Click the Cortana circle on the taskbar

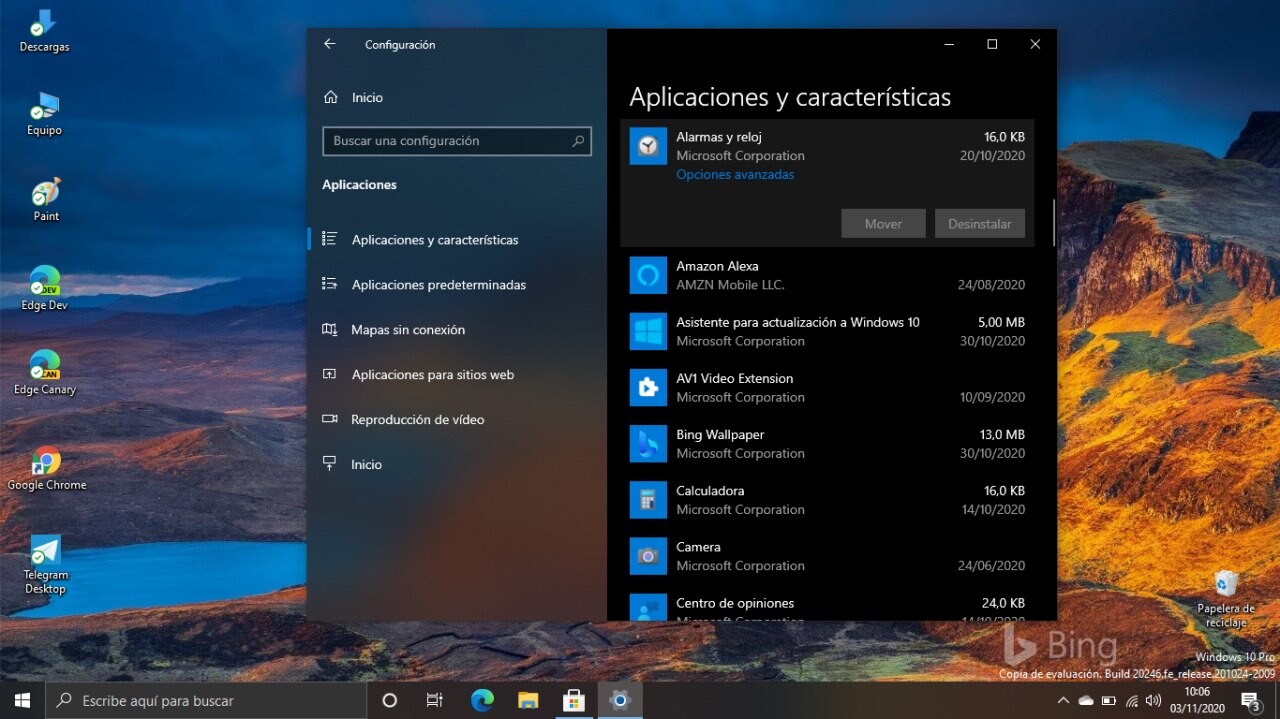tap(389, 700)
